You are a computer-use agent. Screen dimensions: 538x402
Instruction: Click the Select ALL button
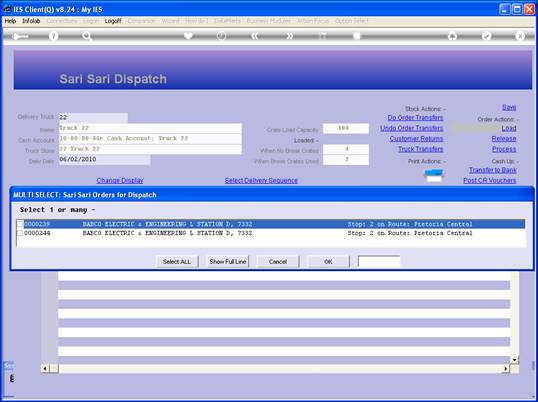point(177,262)
